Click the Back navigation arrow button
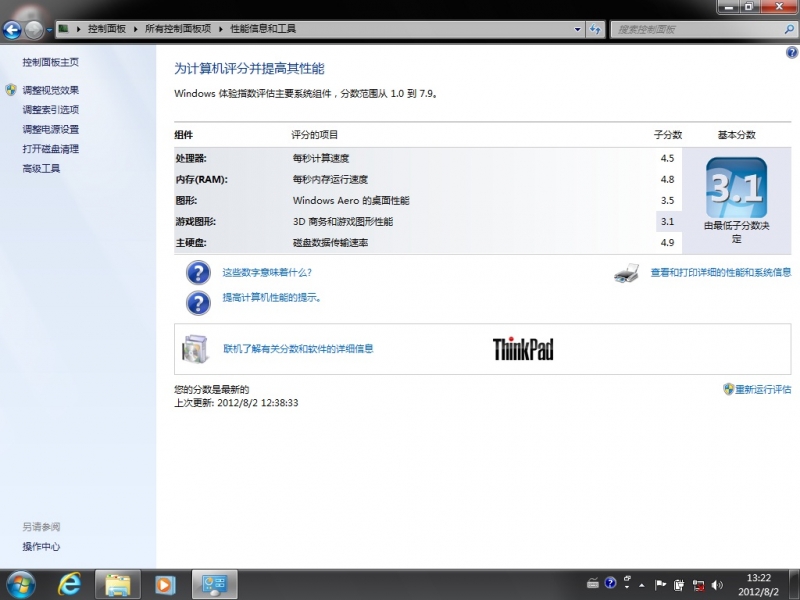 pyautogui.click(x=13, y=30)
